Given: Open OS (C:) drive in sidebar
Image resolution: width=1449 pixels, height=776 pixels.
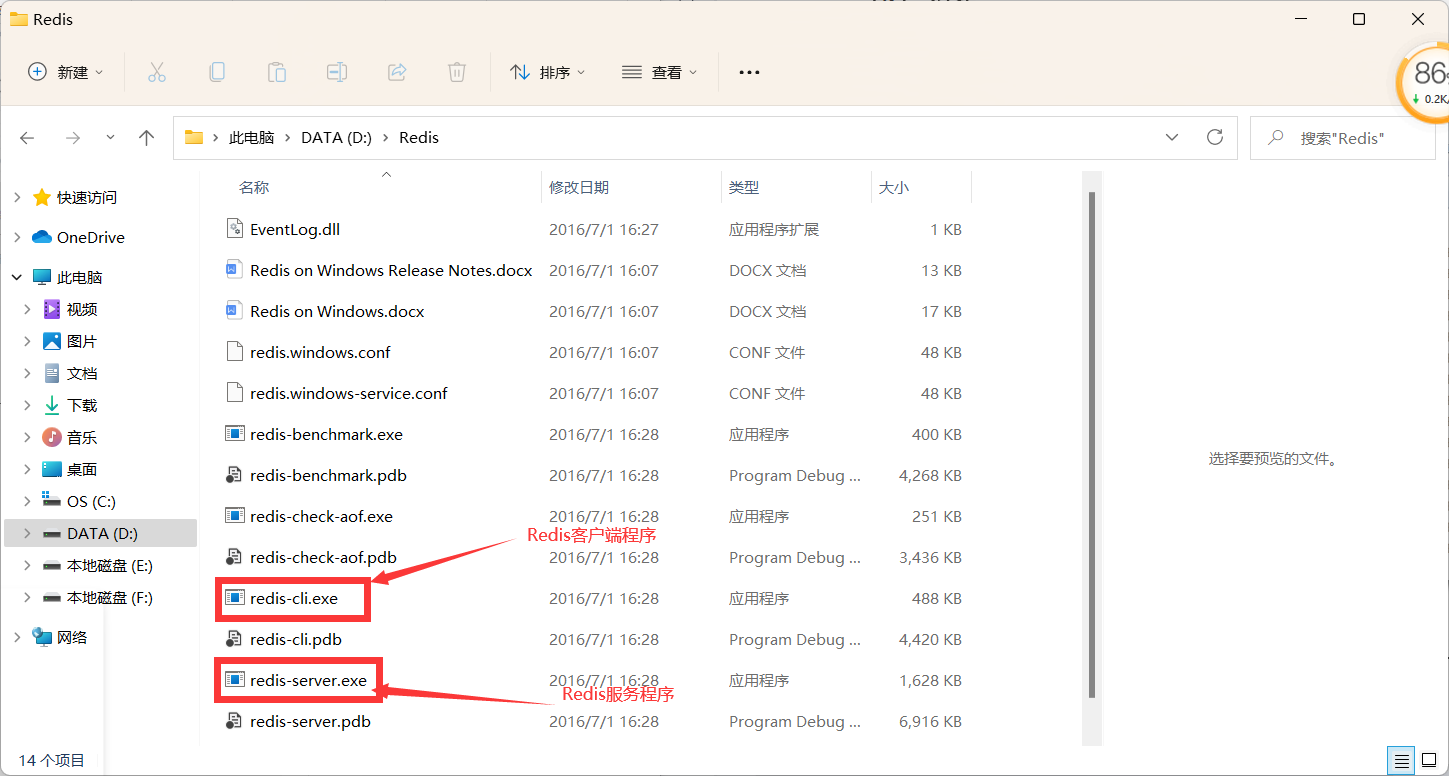Looking at the screenshot, I should click(91, 501).
